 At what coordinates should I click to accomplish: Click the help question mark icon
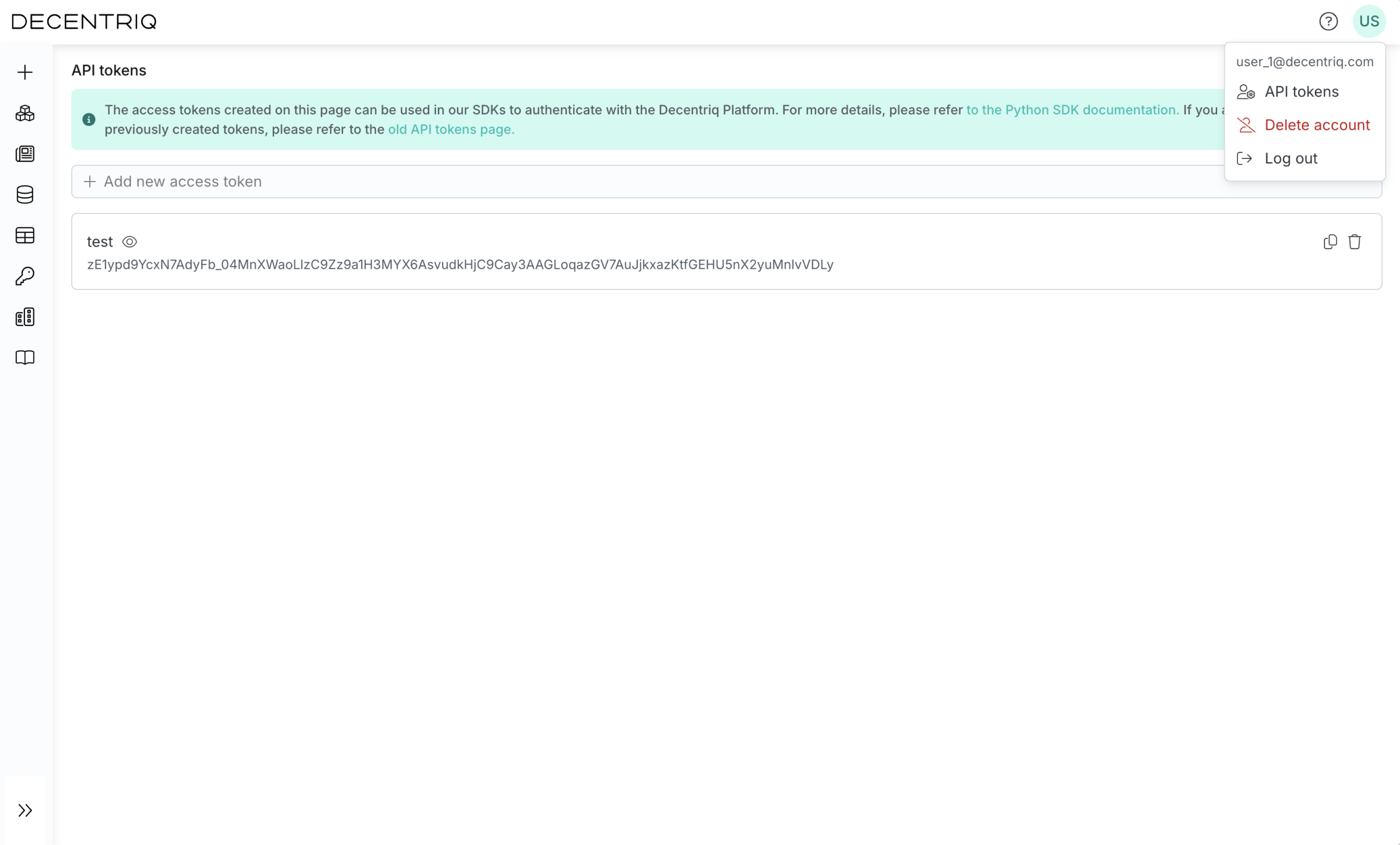(x=1328, y=21)
